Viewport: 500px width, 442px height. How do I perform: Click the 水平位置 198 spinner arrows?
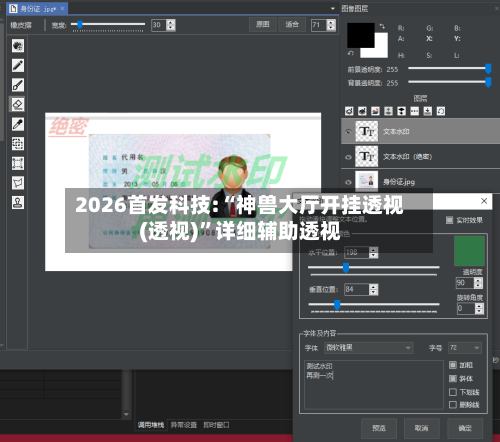point(374,253)
